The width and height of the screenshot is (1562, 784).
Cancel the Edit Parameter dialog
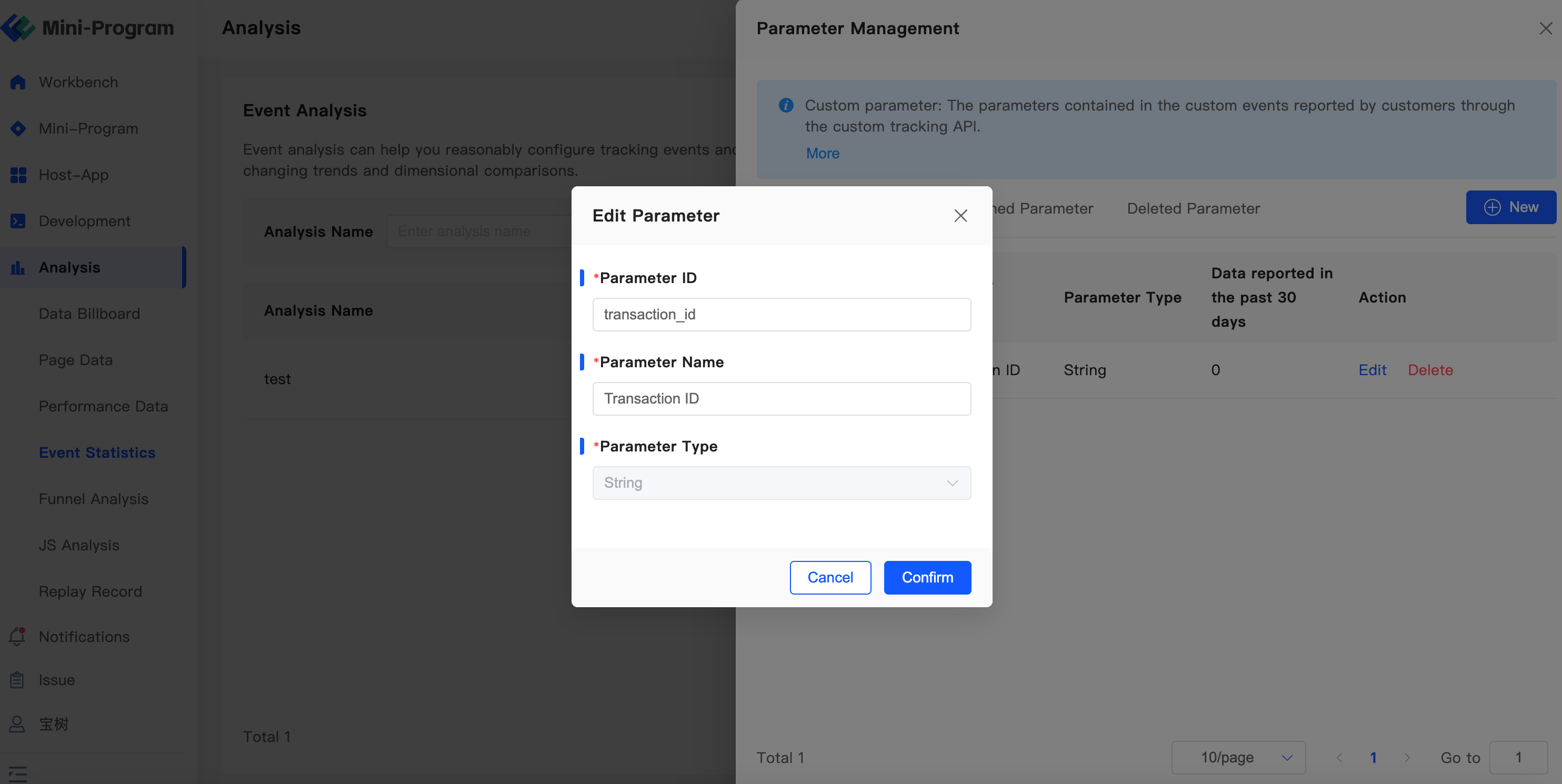tap(830, 578)
